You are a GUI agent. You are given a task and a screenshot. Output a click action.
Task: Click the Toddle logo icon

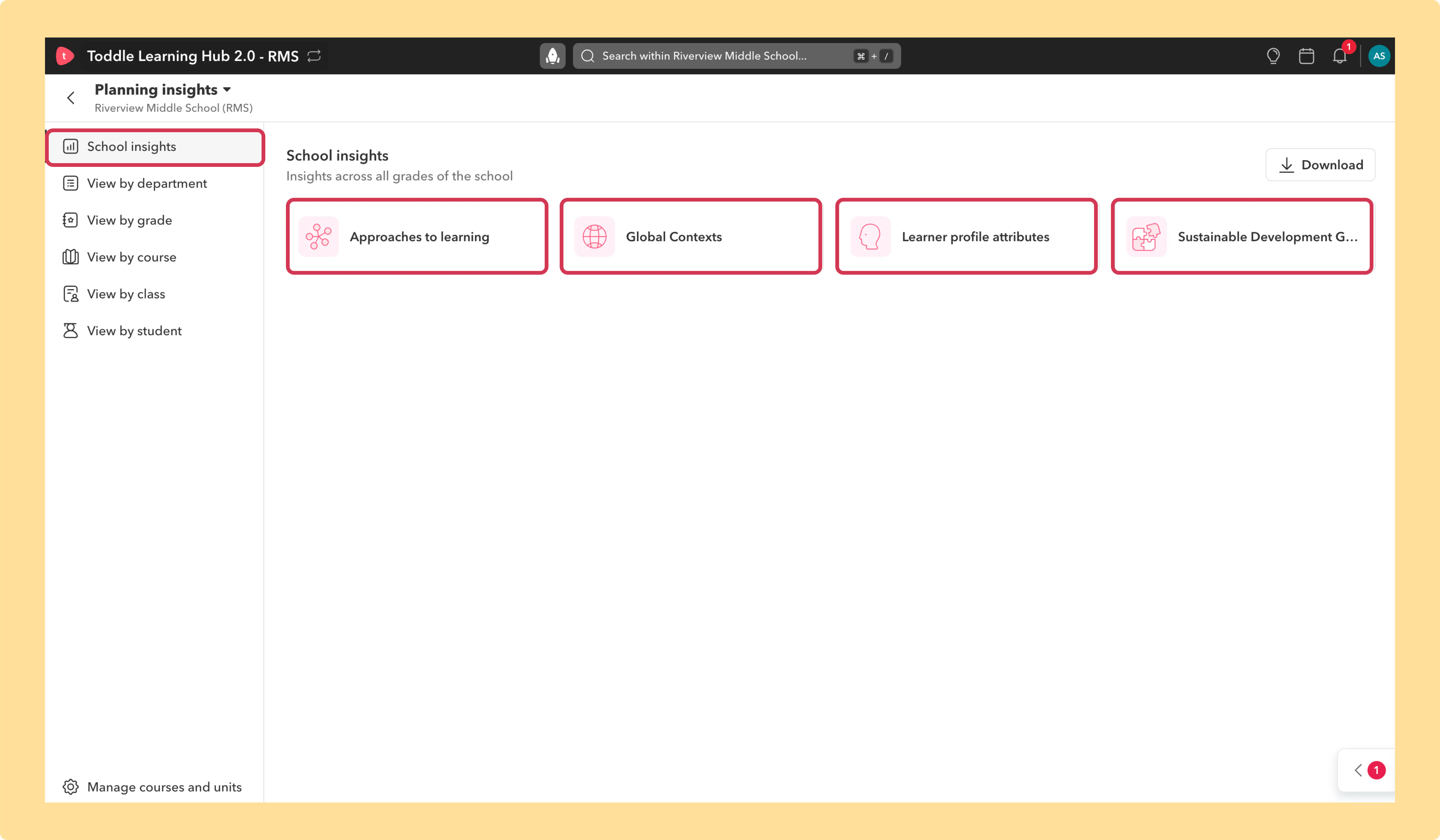[x=65, y=56]
